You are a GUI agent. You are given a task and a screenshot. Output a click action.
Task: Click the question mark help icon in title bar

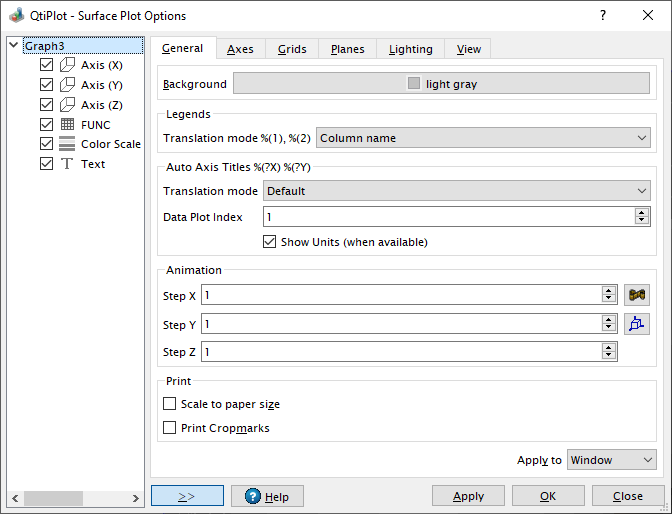coord(602,16)
